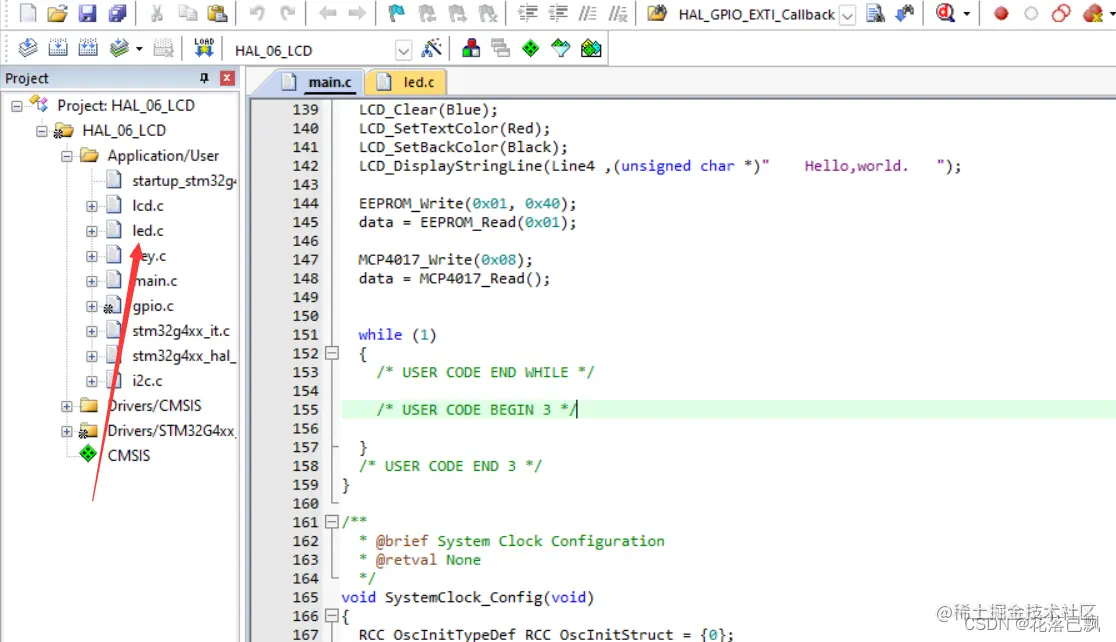Open the Batch Build icon
This screenshot has height=642, width=1116.
pyautogui.click(x=118, y=48)
